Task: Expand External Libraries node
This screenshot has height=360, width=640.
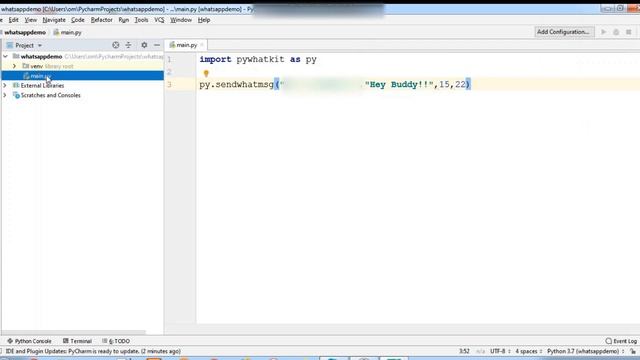Action: click(x=5, y=86)
